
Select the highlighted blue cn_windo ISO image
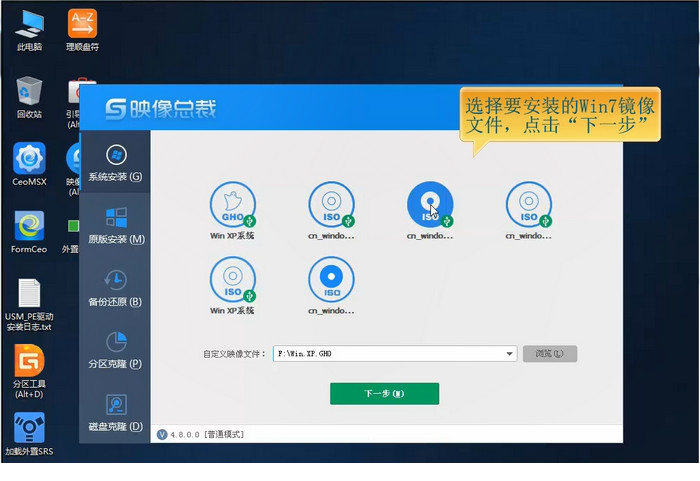click(x=430, y=210)
